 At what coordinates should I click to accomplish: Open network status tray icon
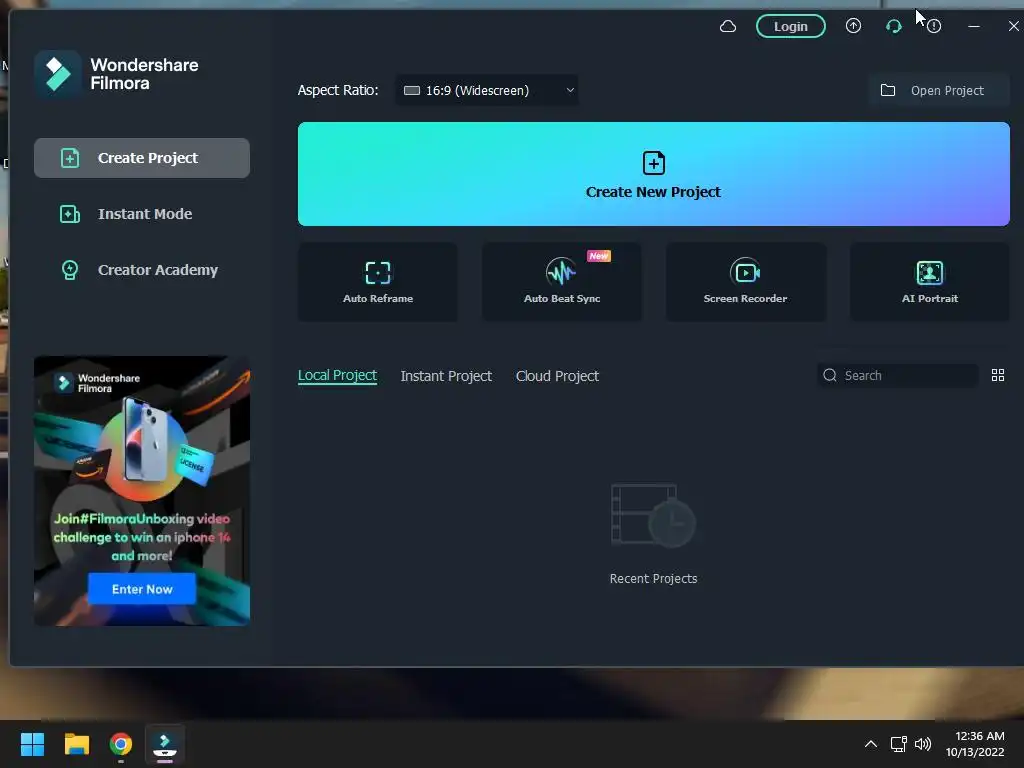(899, 744)
